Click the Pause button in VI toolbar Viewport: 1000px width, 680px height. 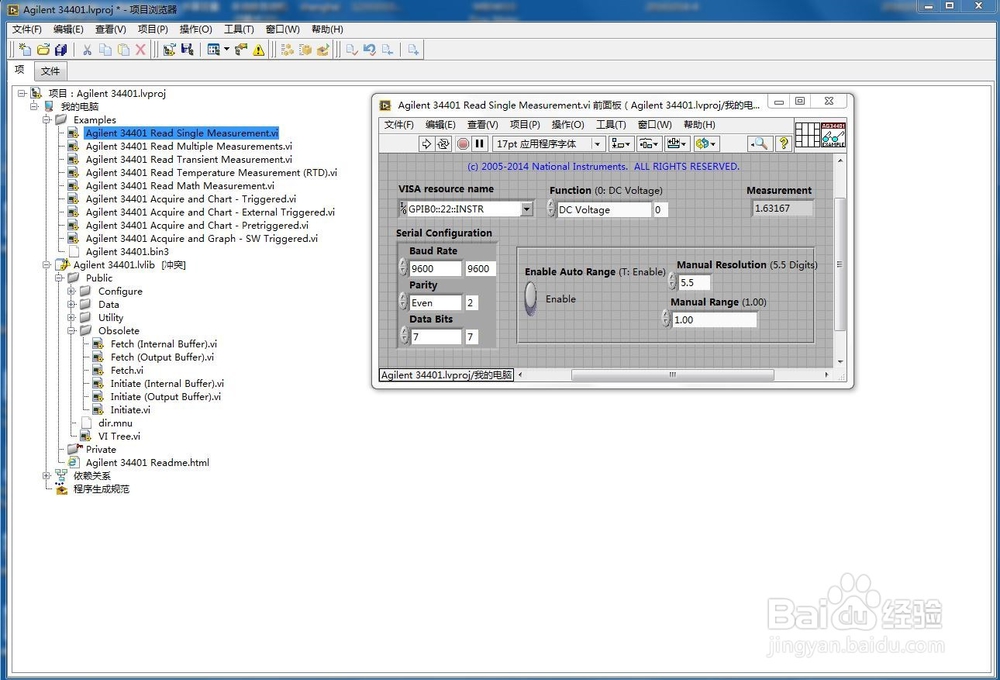(480, 144)
